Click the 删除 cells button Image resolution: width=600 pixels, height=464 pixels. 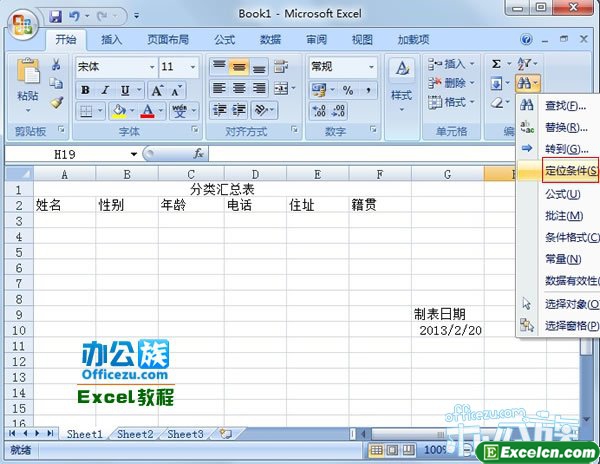[452, 83]
